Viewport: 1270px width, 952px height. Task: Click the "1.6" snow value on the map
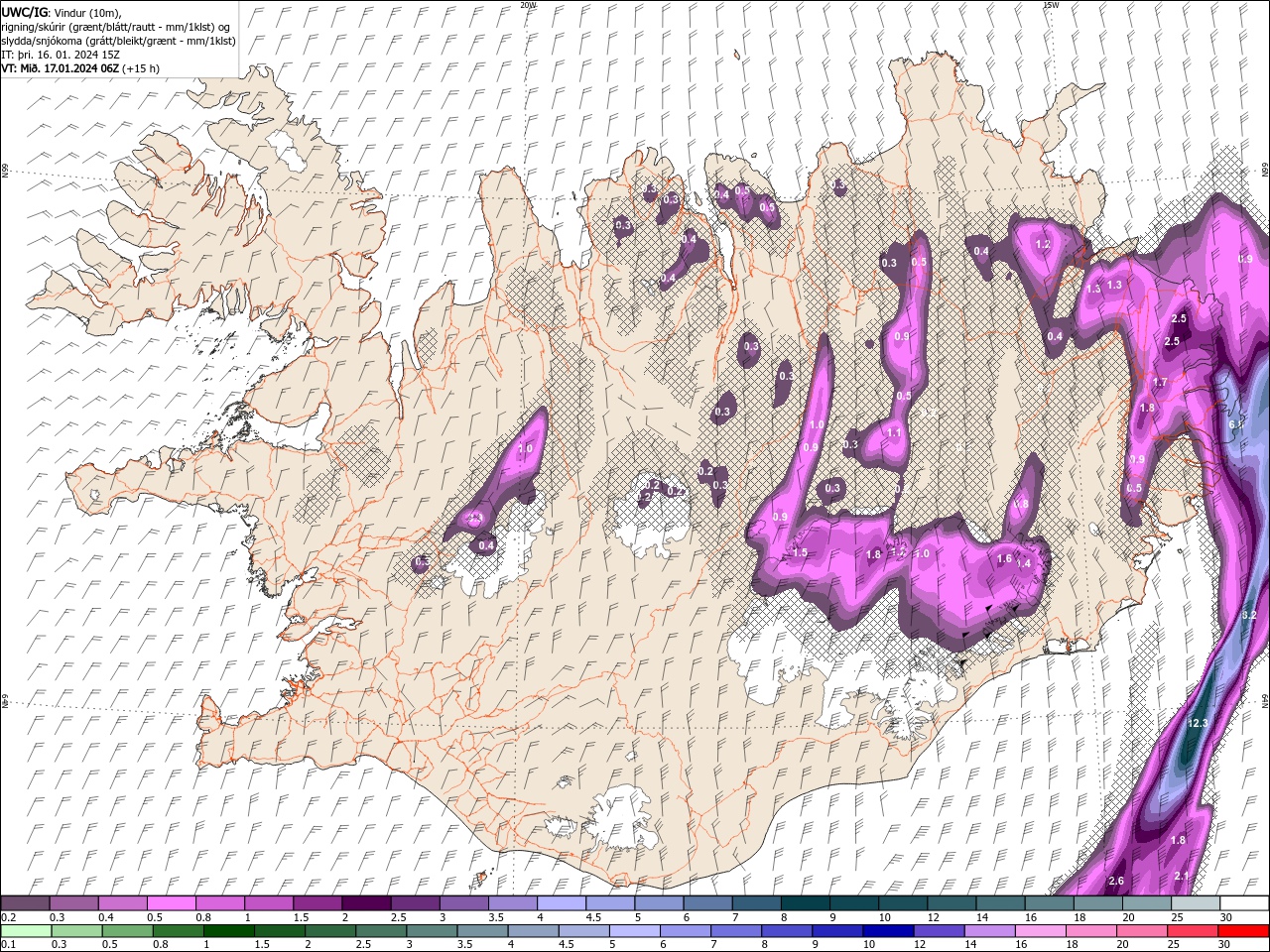coord(1004,559)
